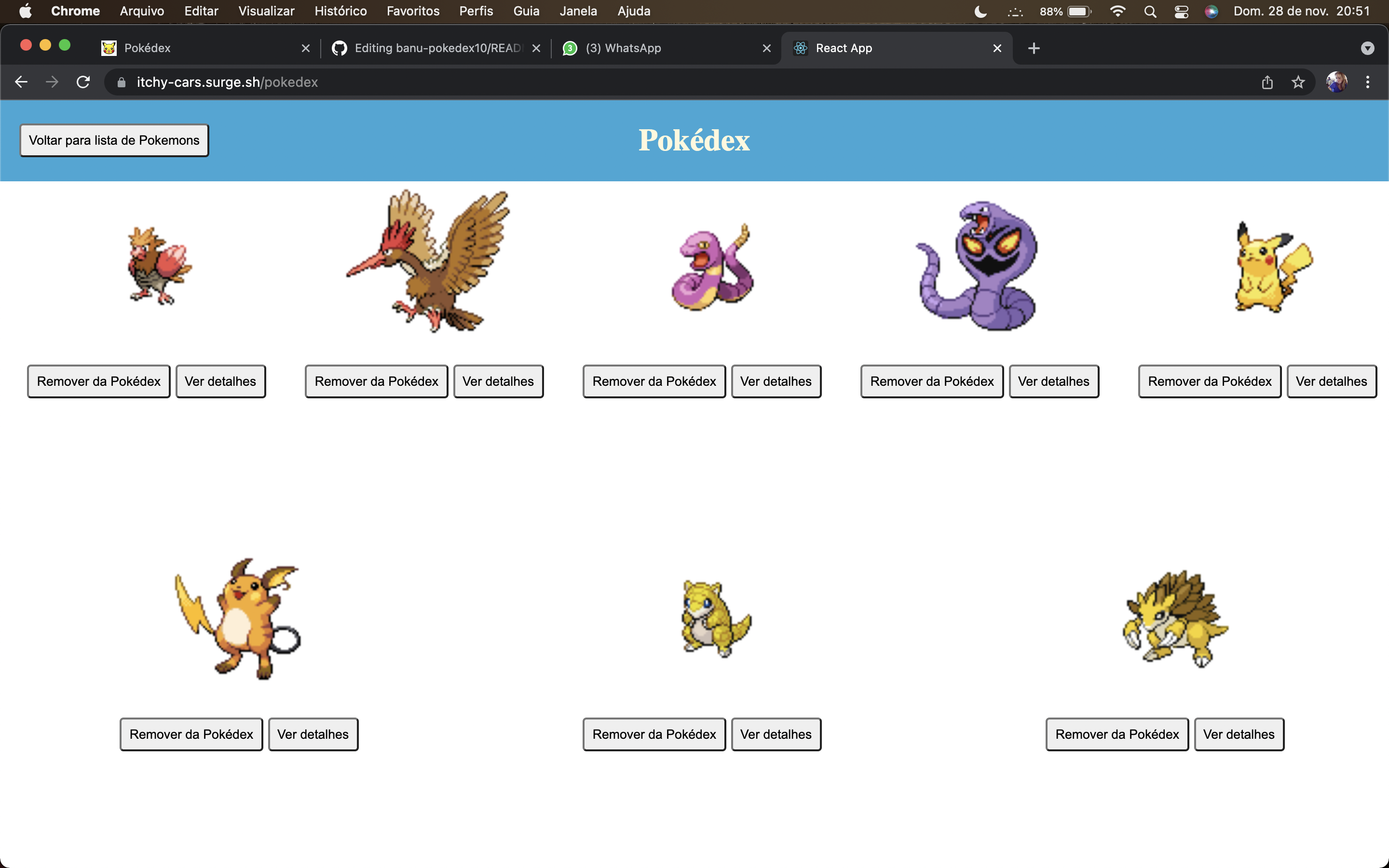Open the share options via the share icon

pyautogui.click(x=1268, y=82)
